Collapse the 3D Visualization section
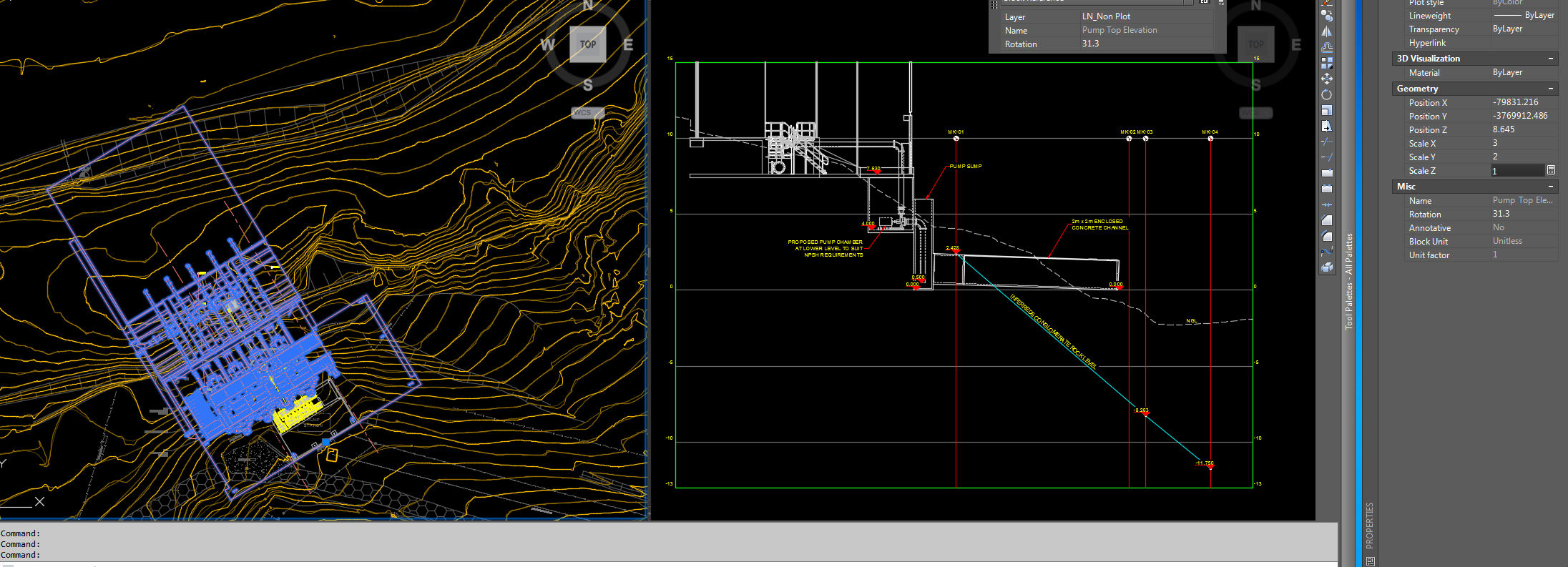The width and height of the screenshot is (1568, 567). point(1550,59)
